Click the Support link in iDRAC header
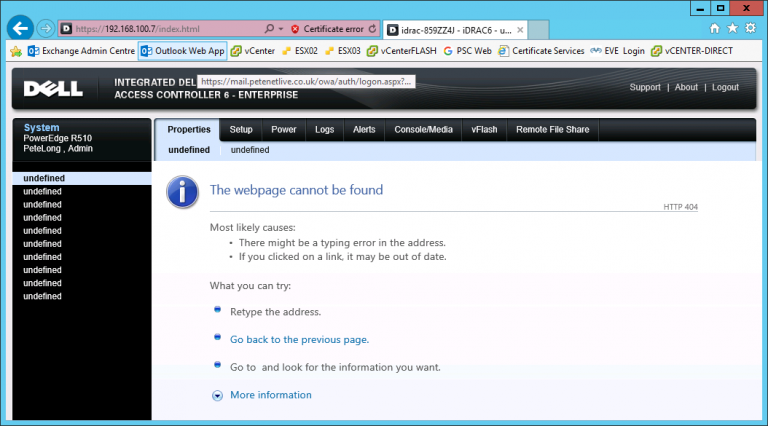This screenshot has width=768, height=426. (645, 87)
